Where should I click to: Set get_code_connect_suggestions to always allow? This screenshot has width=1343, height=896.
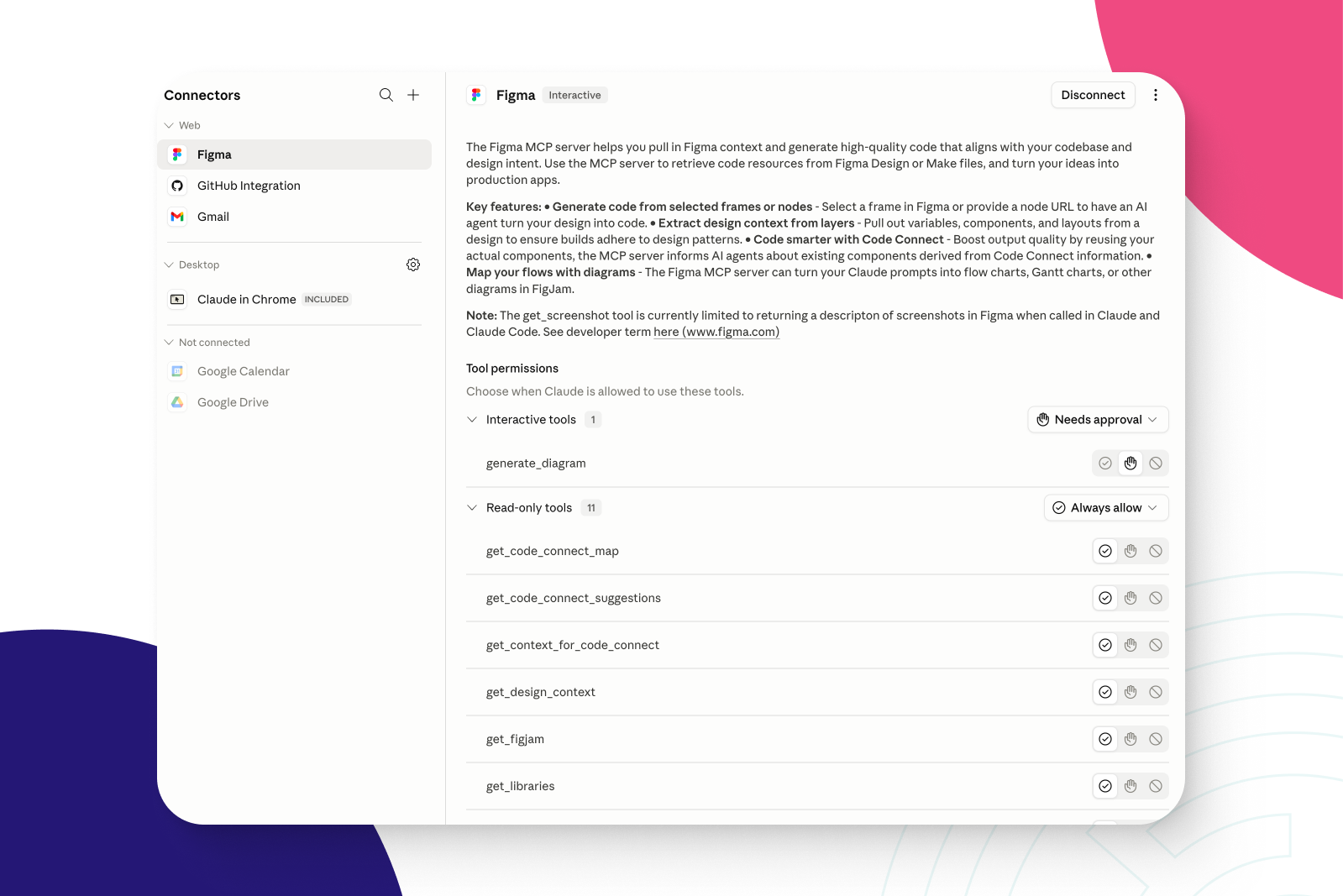coord(1105,598)
